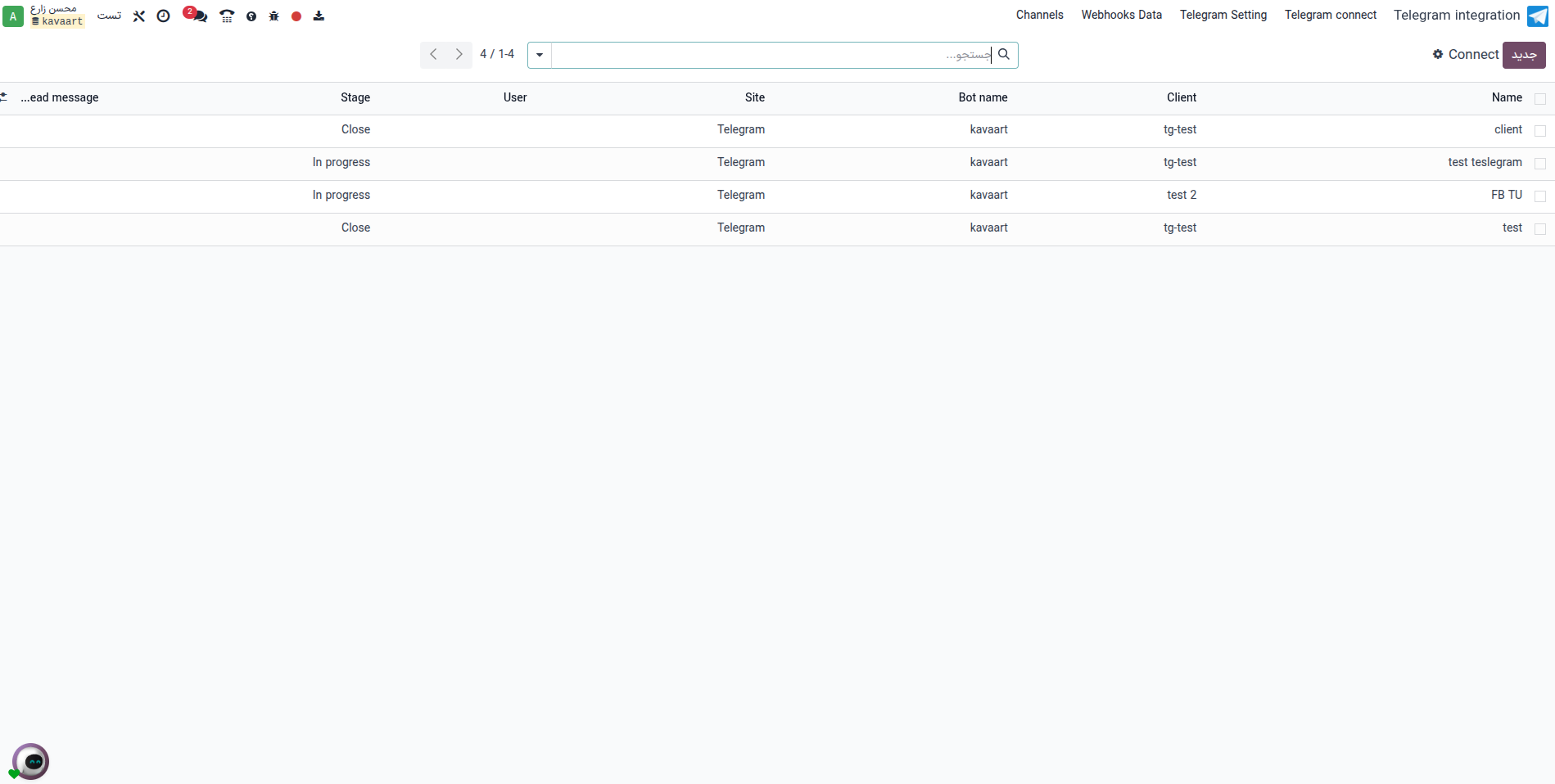
Task: Click the telephone dialer icon
Action: [x=227, y=16]
